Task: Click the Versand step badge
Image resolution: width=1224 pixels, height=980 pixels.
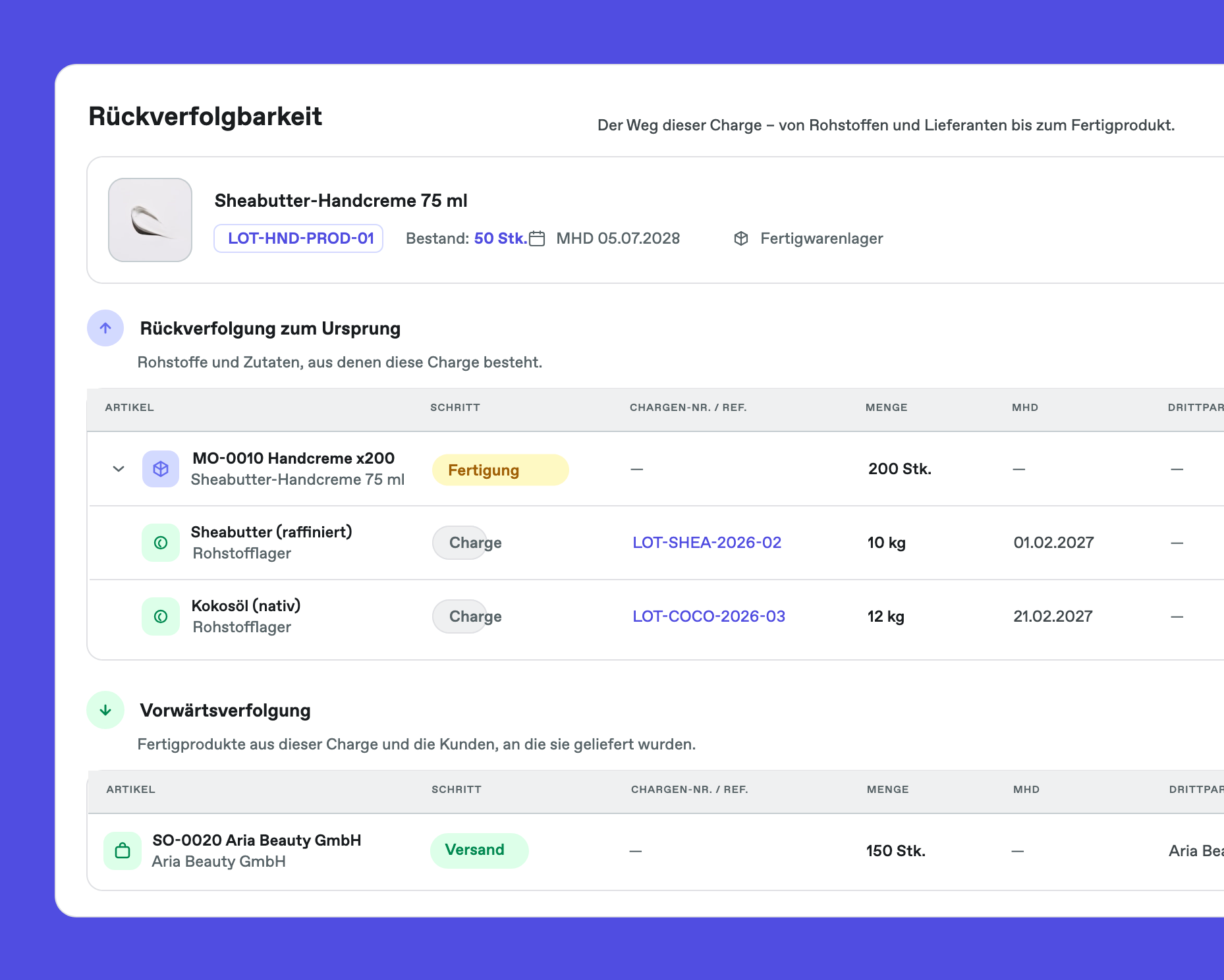Action: coord(479,850)
